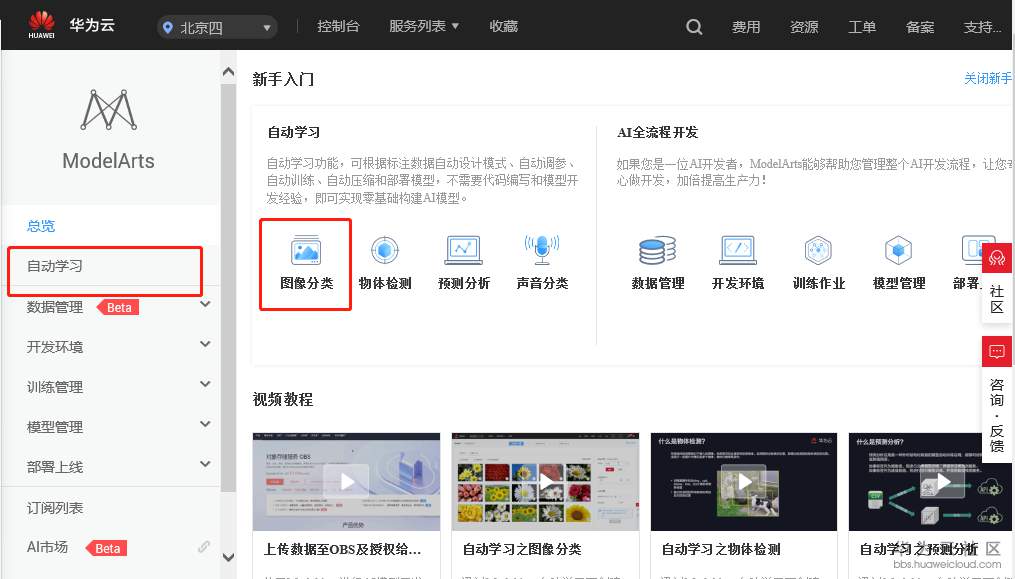Open the 资源 resources menu

coord(804,27)
